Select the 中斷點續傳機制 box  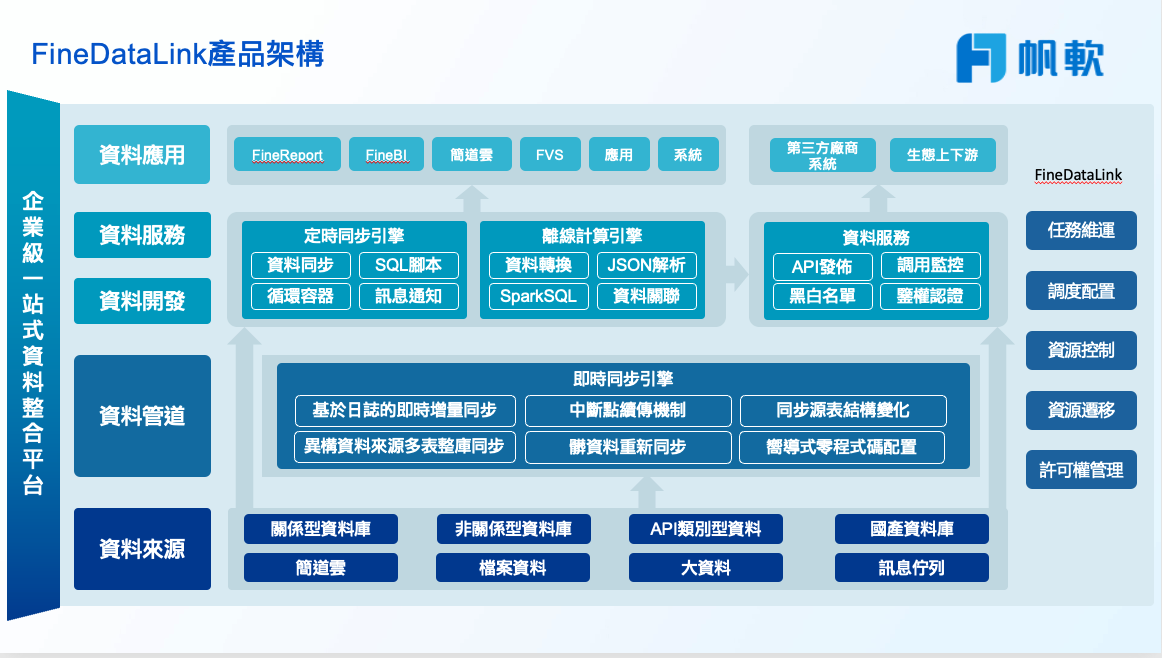pyautogui.click(x=628, y=411)
